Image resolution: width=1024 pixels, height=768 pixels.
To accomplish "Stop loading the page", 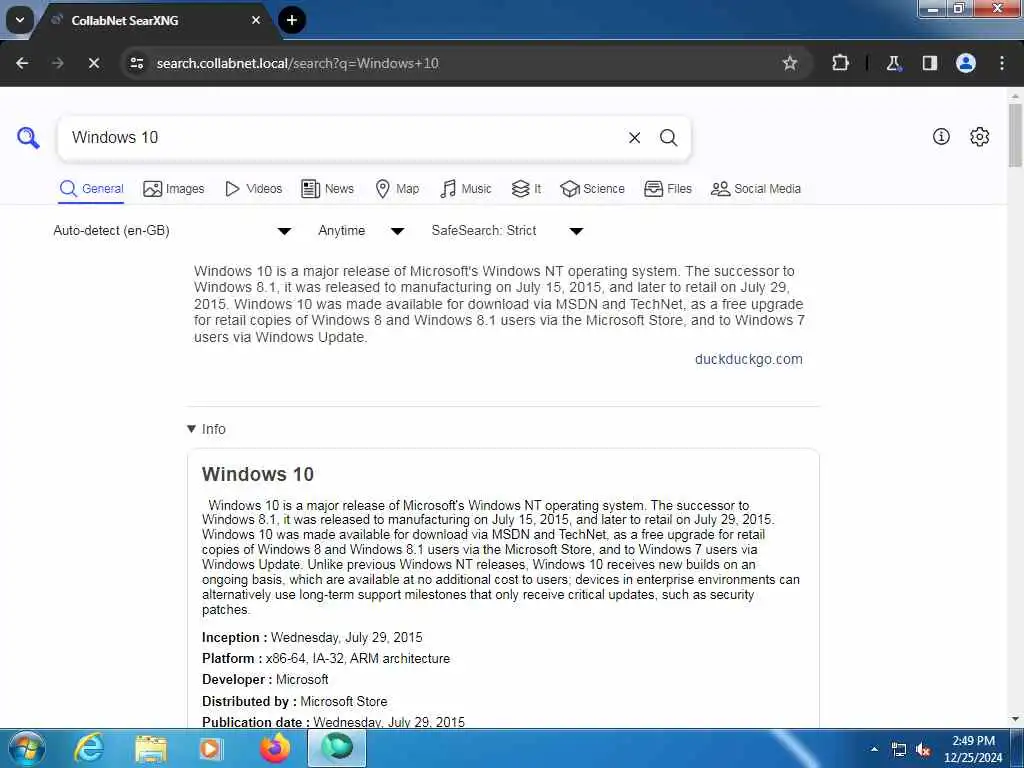I will coord(93,63).
